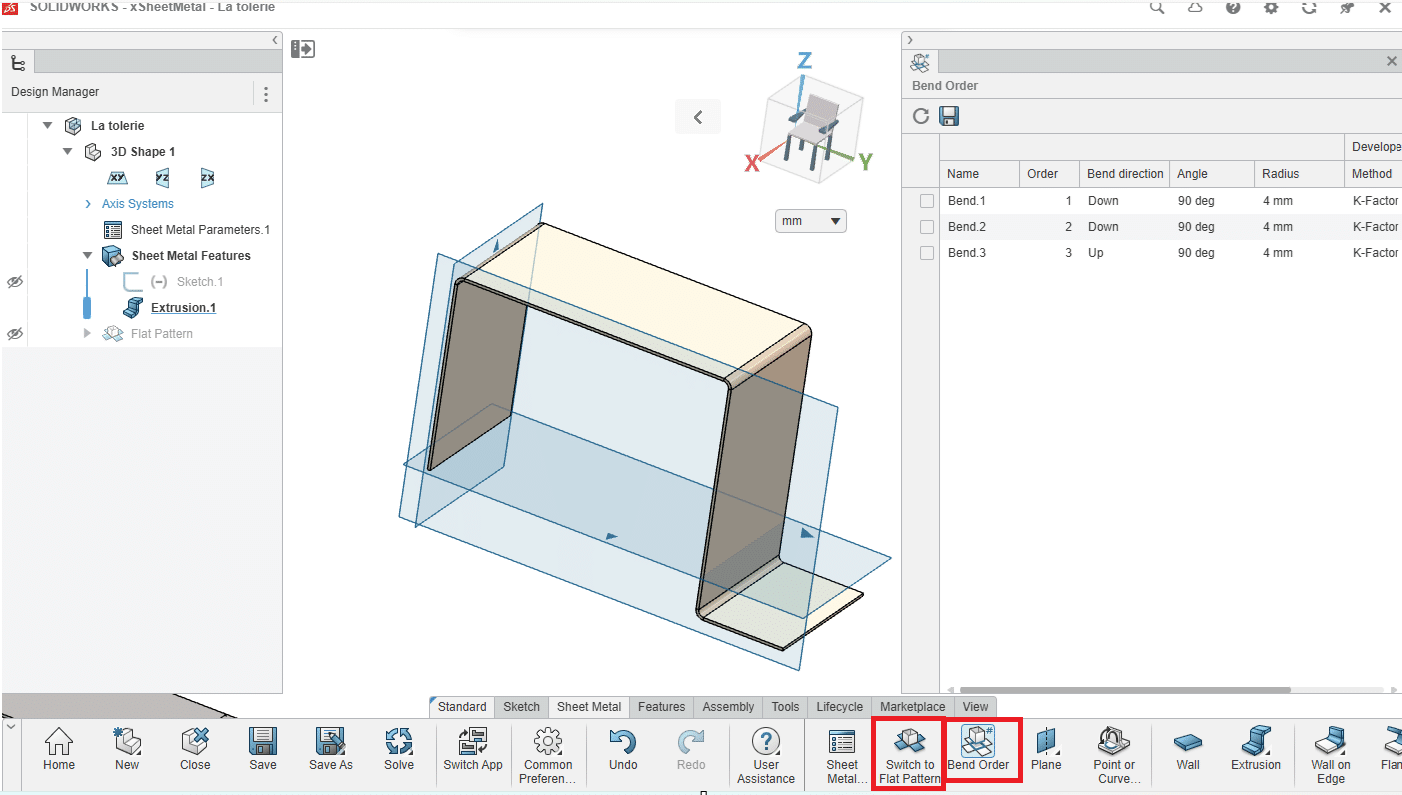Tick the checkbox for Bend.1

pyautogui.click(x=927, y=201)
